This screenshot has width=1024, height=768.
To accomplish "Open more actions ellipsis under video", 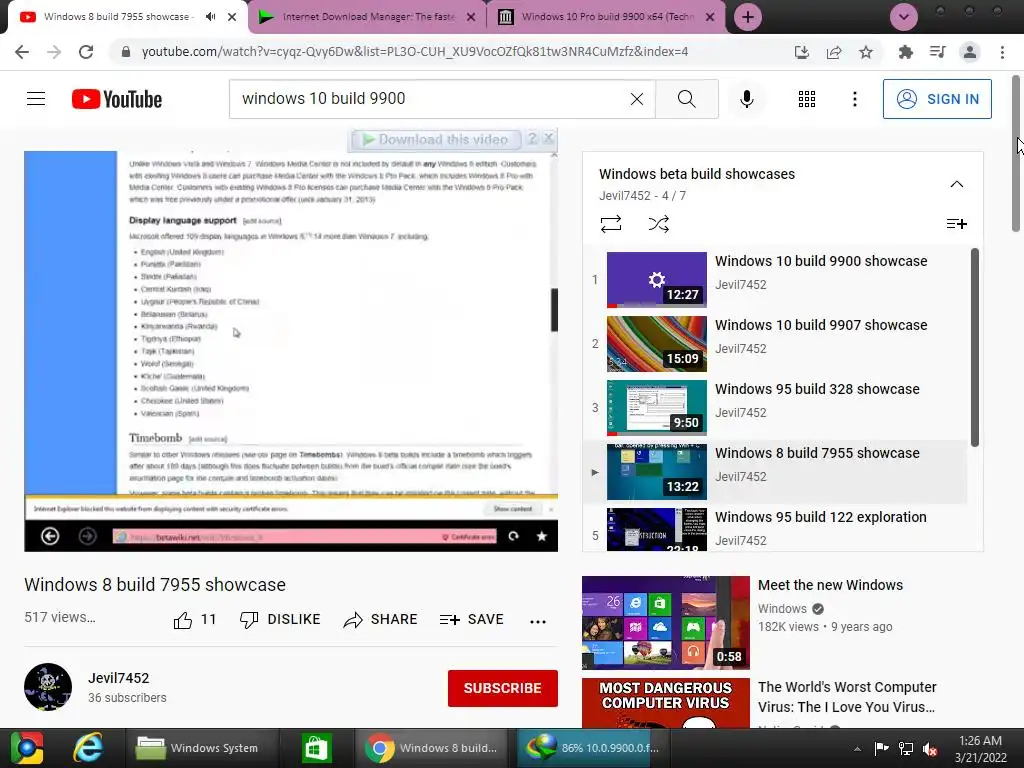I will [x=538, y=621].
